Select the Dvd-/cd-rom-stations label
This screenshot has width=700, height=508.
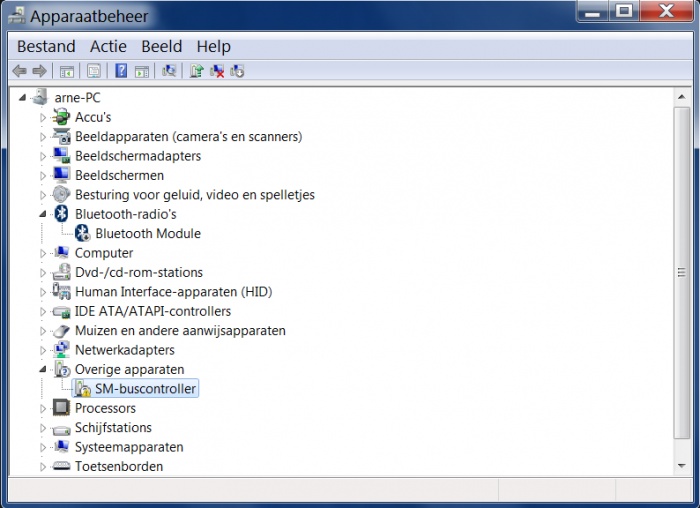tap(138, 272)
